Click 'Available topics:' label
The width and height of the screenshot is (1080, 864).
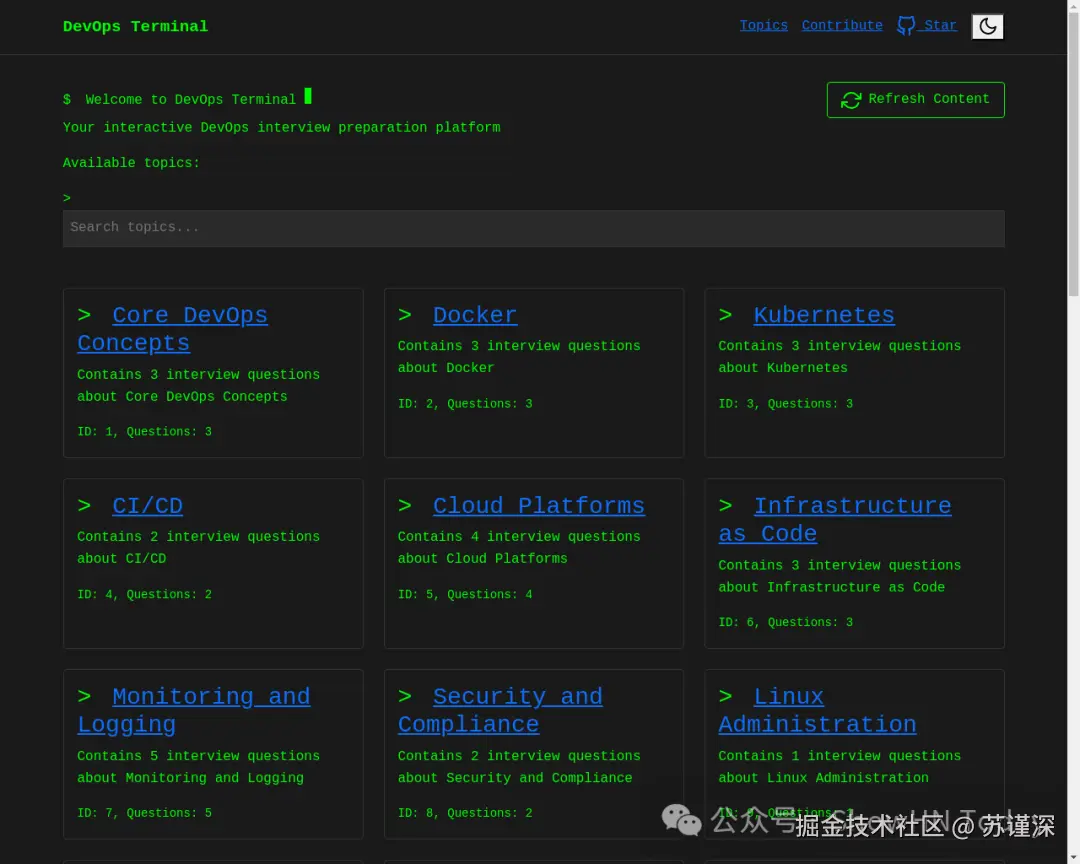coord(131,163)
